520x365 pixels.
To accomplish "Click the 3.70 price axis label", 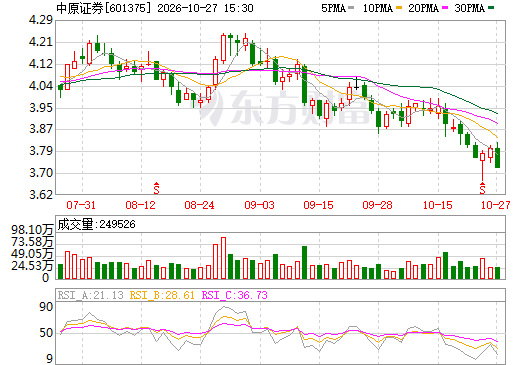I will coord(41,173).
